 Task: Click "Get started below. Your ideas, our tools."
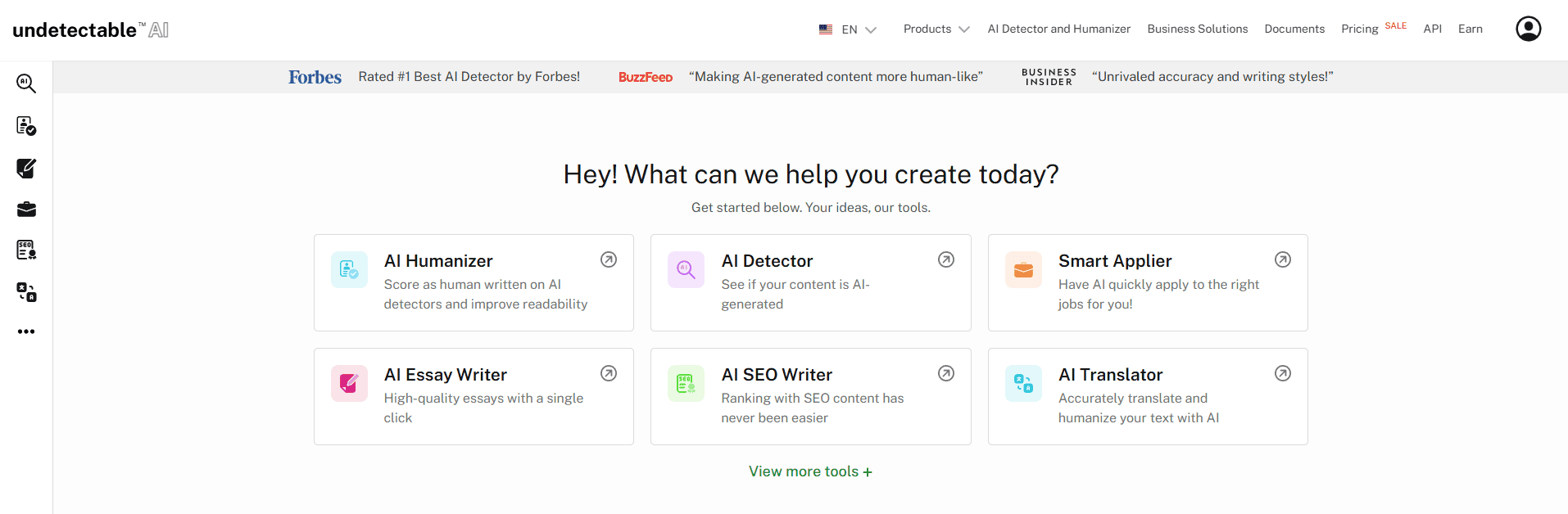click(x=811, y=208)
